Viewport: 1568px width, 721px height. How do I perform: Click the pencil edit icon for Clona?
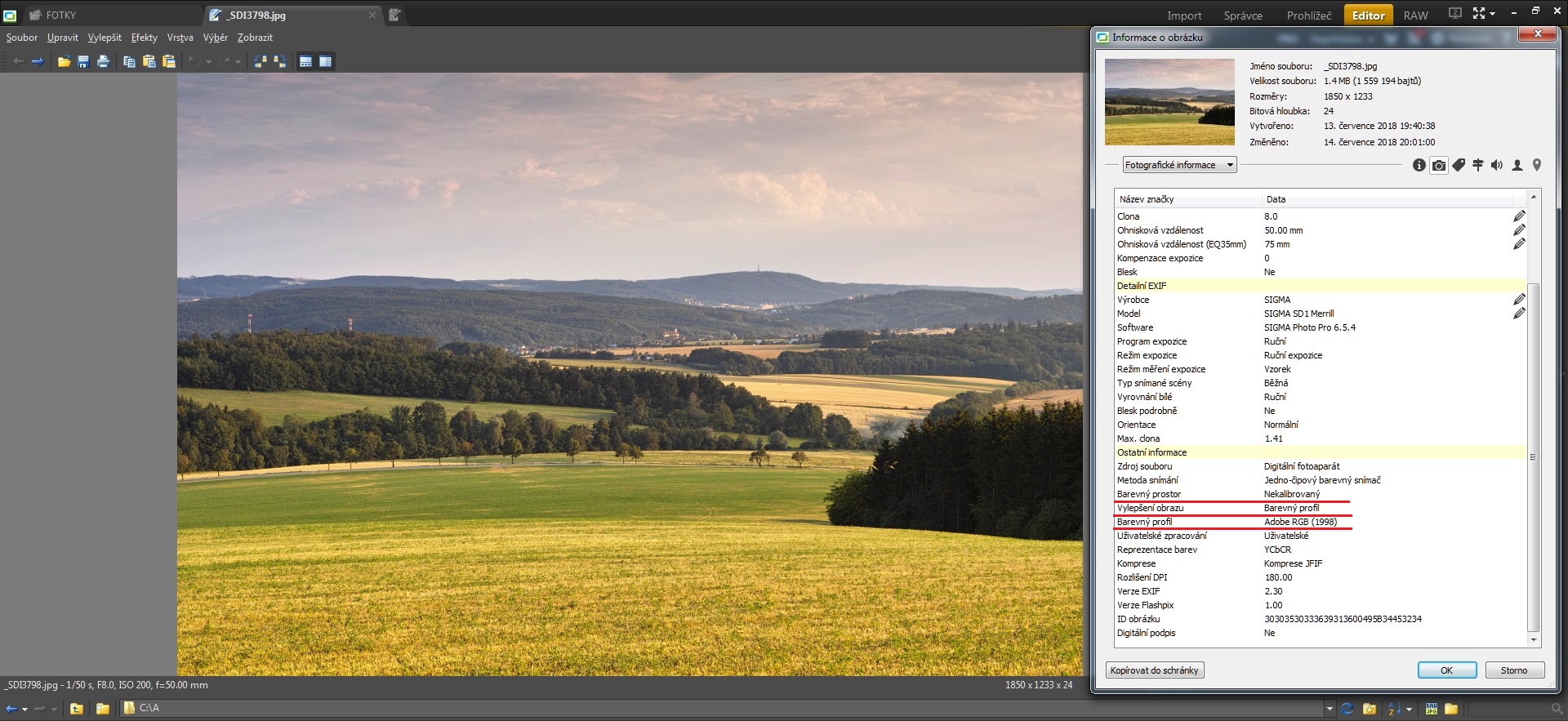coord(1519,216)
